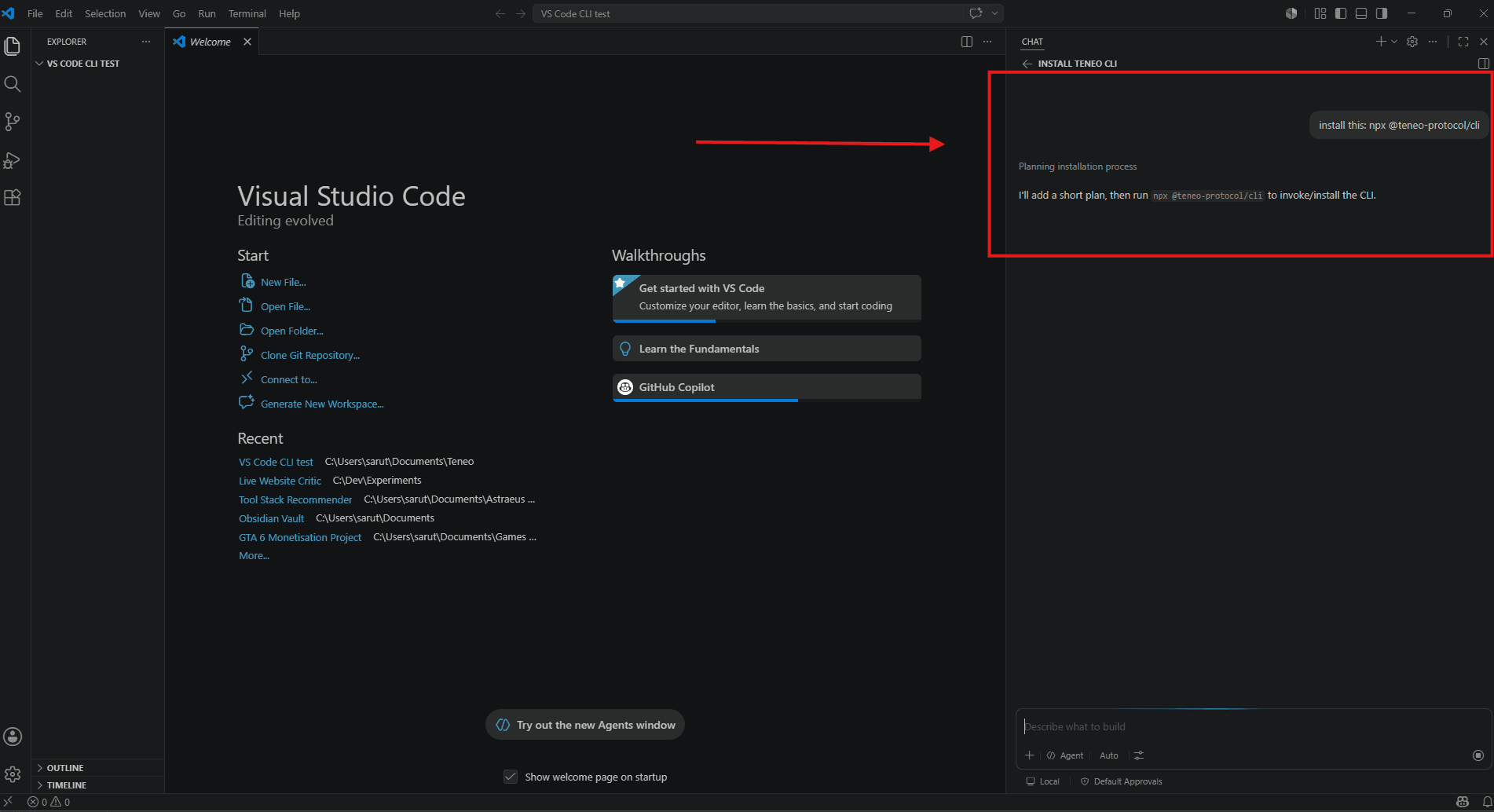The image size is (1494, 812).
Task: Select the CHAT panel tab
Action: point(1032,42)
